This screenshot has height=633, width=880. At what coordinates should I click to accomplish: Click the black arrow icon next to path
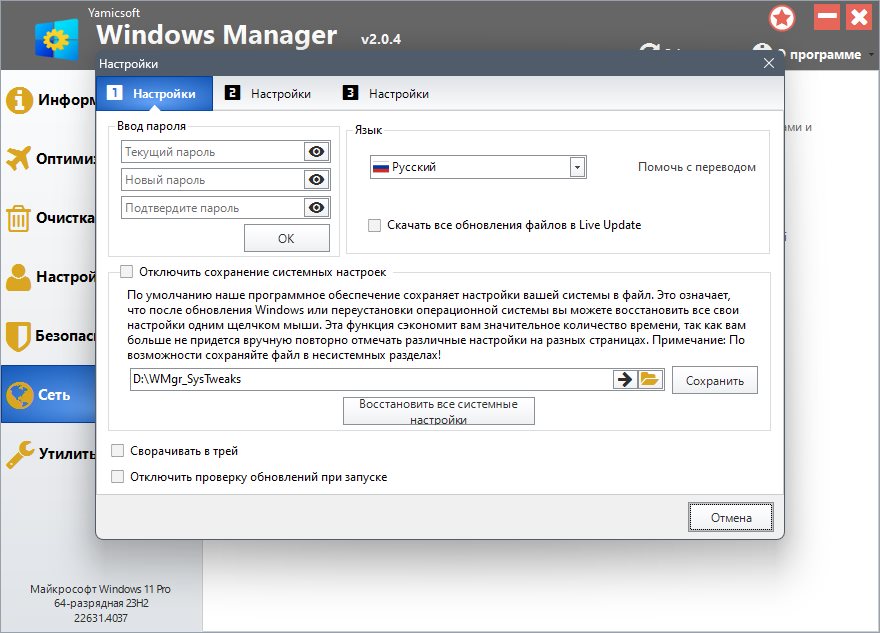tap(625, 380)
